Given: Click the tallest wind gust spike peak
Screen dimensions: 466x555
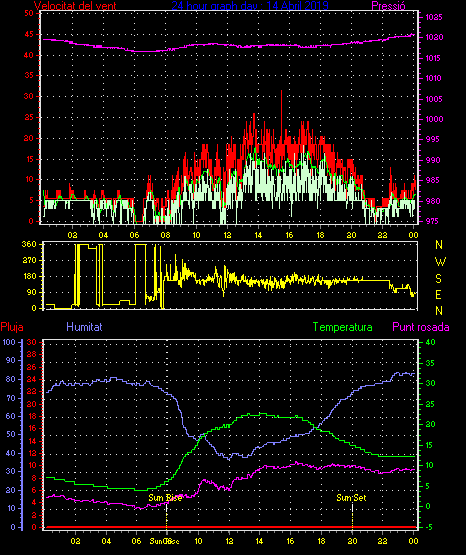Looking at the screenshot, I should pos(282,91).
